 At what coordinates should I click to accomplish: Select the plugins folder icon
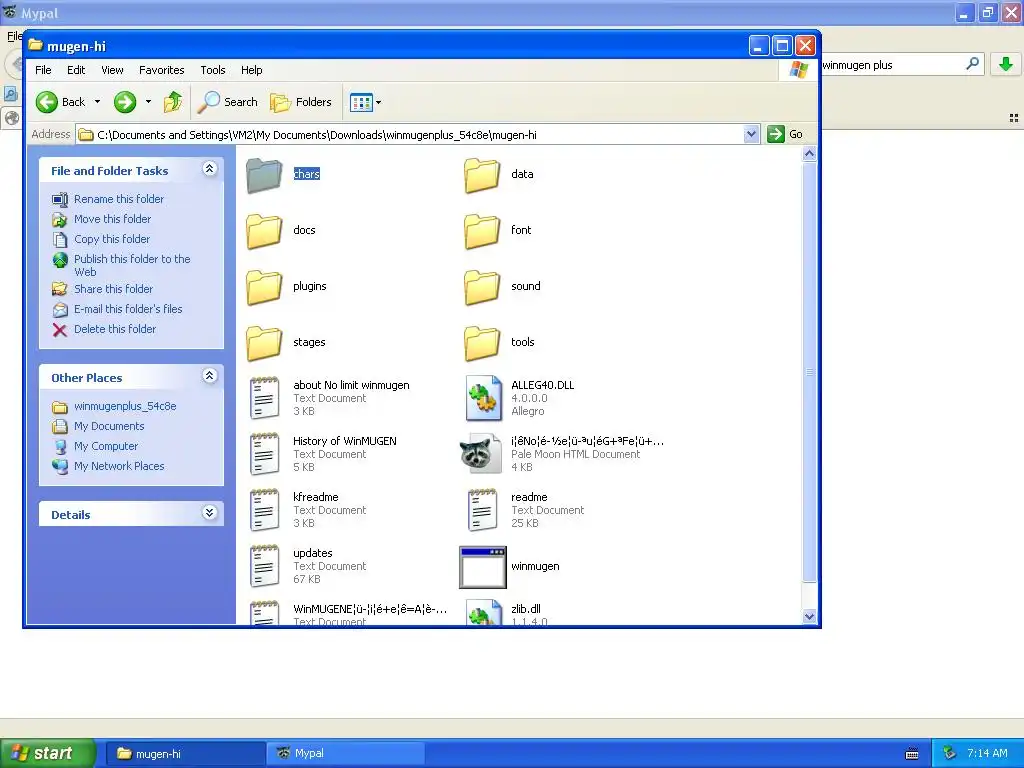264,287
